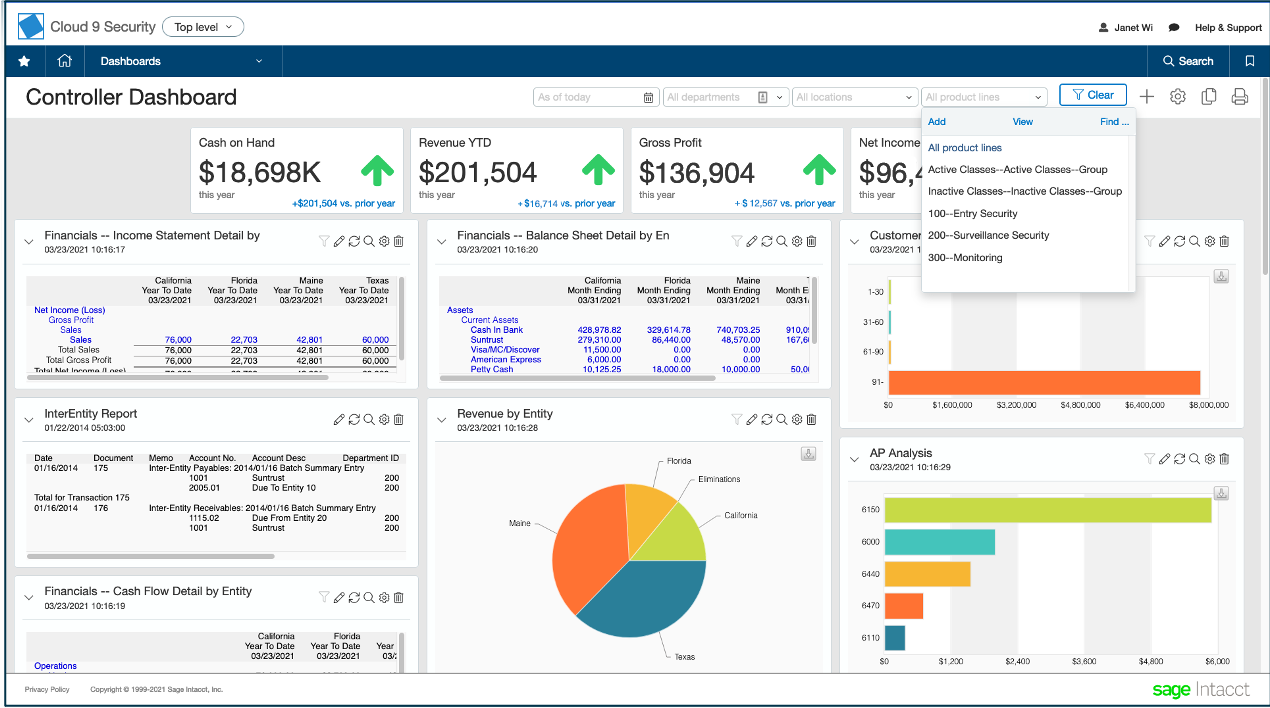Viewport: 1270px width, 708px height.
Task: Choose Active Classes--Active Classes--Group option
Action: (x=1018, y=169)
